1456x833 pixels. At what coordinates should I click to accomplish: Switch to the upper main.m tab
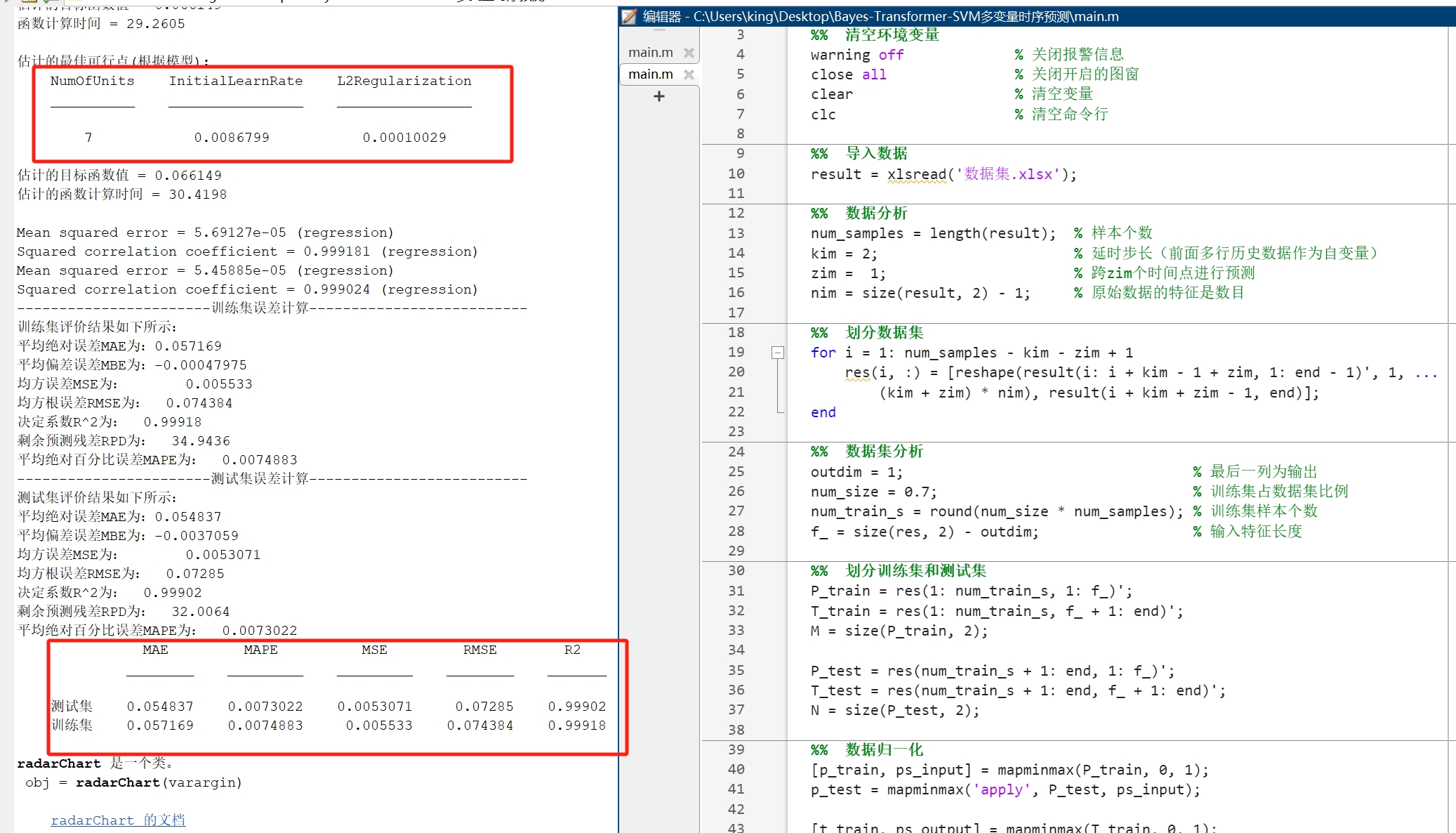(650, 53)
